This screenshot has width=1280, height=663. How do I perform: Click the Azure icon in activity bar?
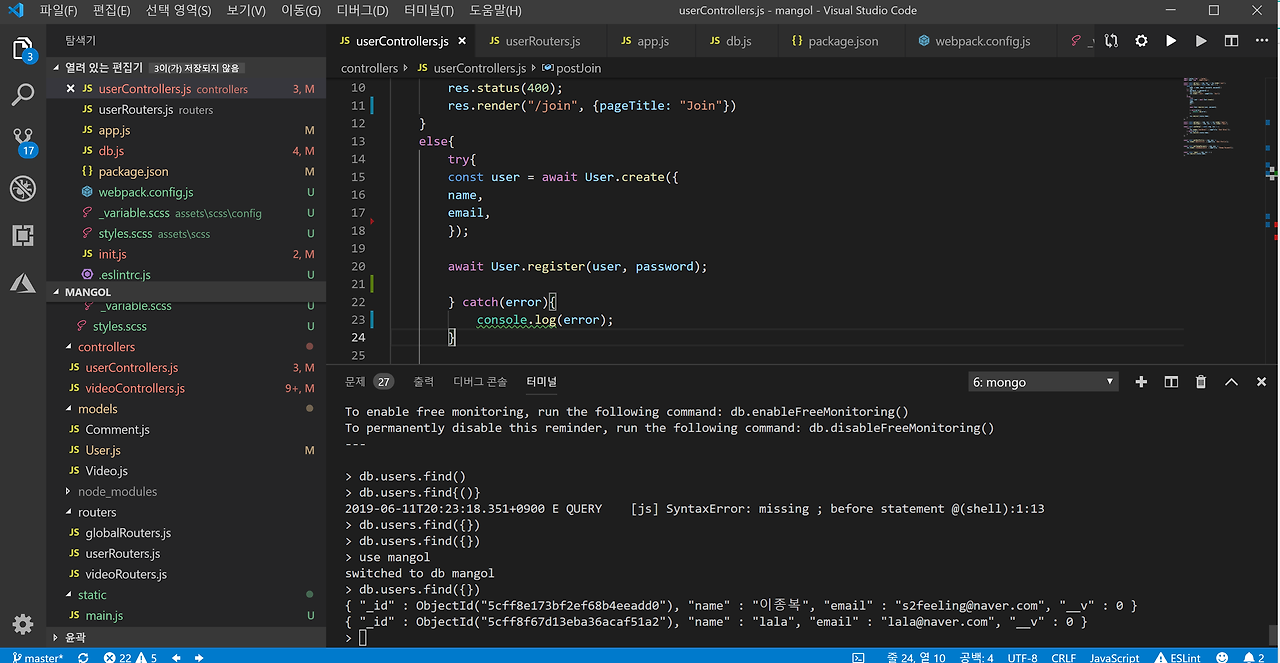tap(22, 284)
